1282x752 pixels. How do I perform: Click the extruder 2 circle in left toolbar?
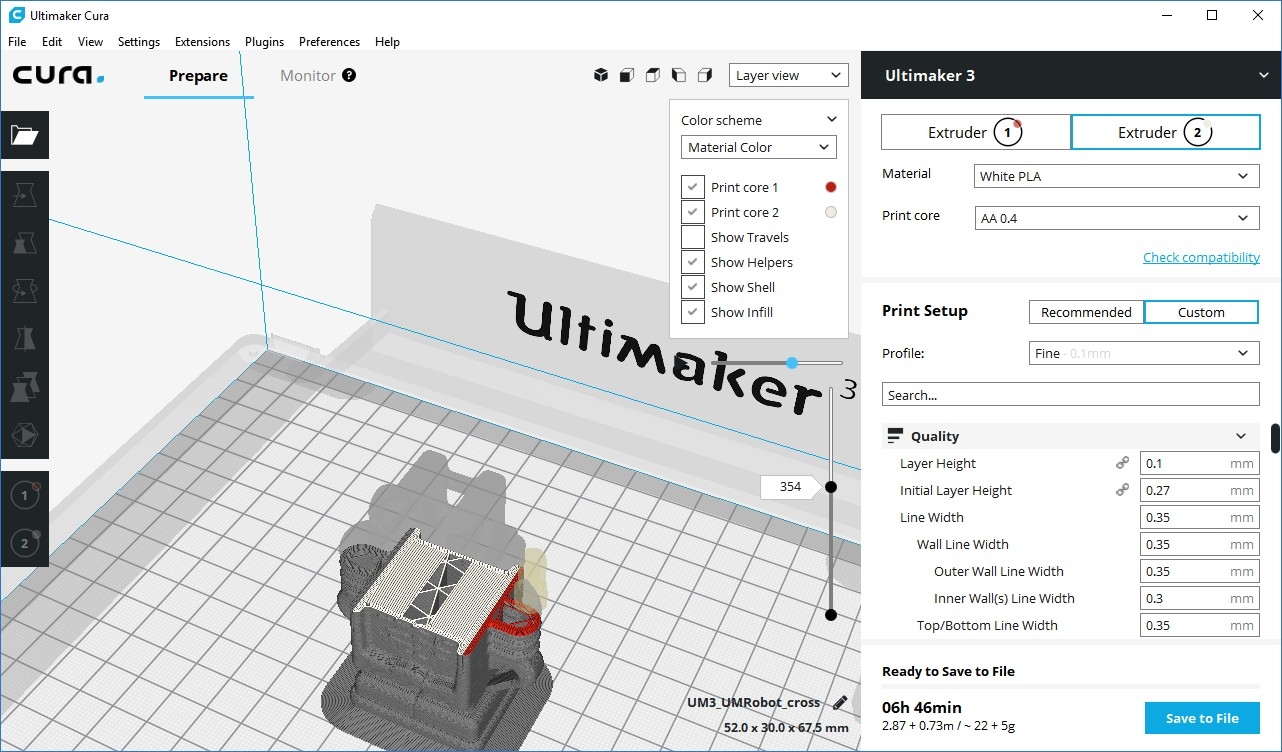point(25,543)
